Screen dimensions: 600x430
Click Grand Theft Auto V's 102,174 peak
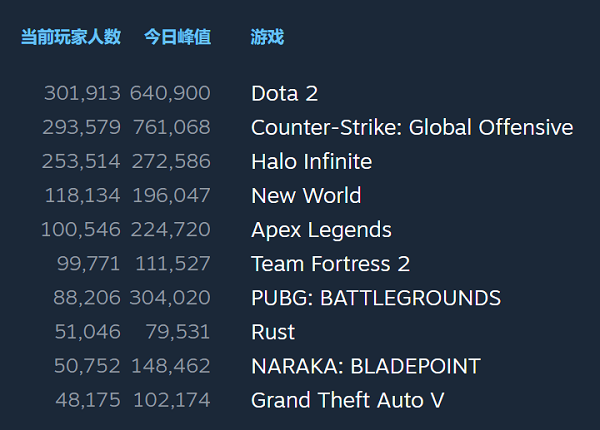click(x=170, y=400)
